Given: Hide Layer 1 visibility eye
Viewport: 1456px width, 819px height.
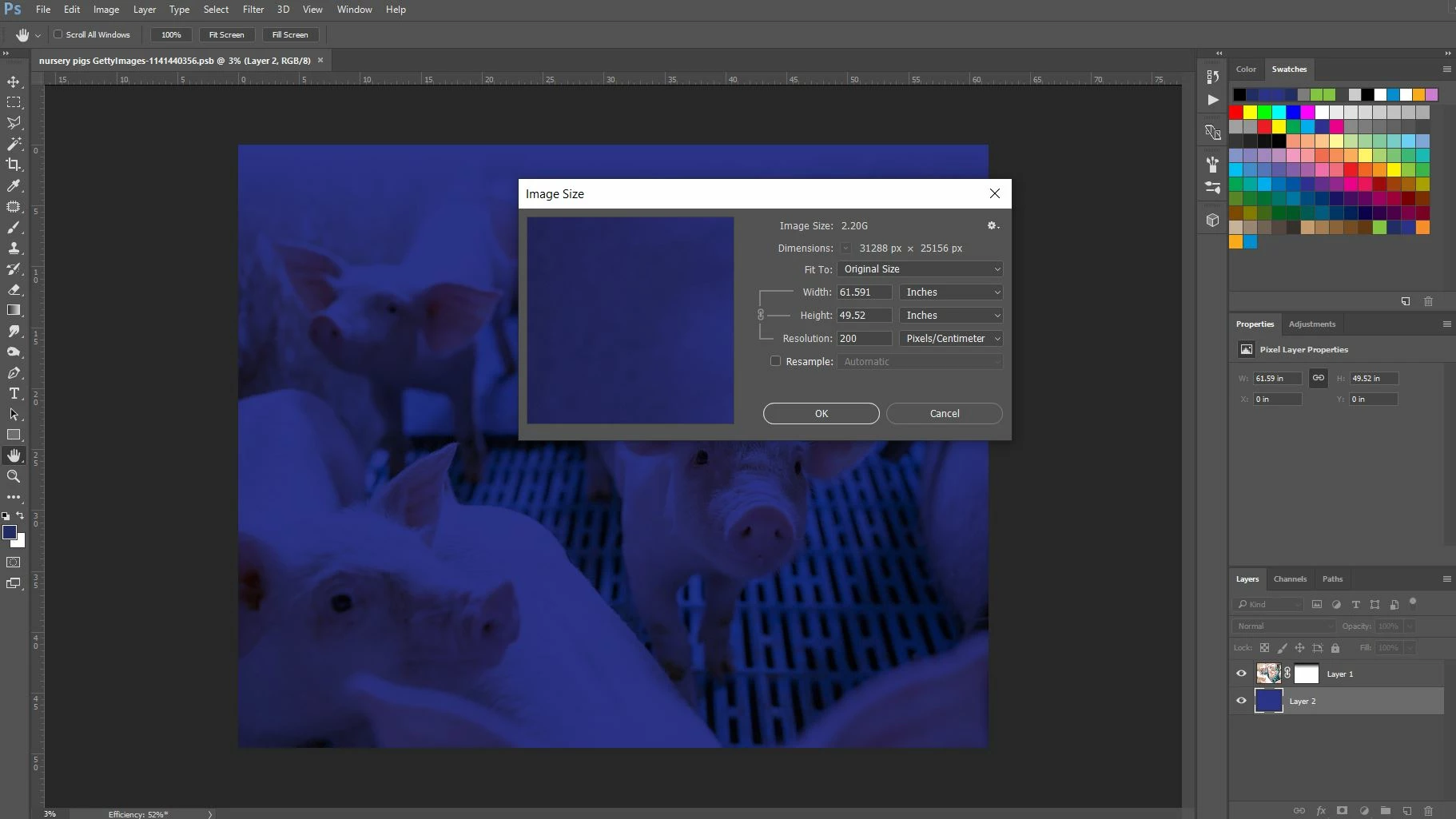Looking at the screenshot, I should coord(1241,674).
